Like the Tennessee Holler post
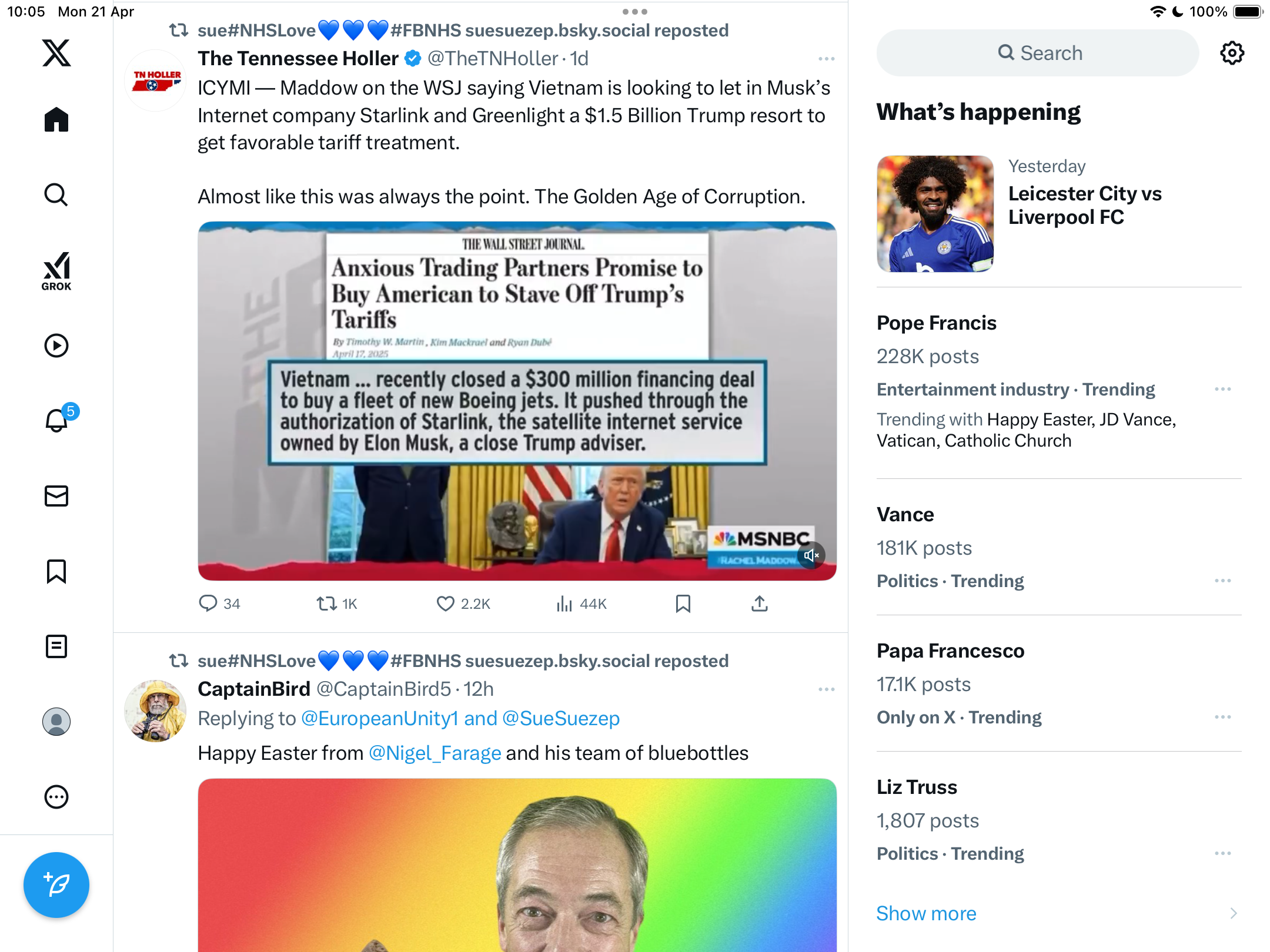Viewport: 1270px width, 952px height. (446, 604)
